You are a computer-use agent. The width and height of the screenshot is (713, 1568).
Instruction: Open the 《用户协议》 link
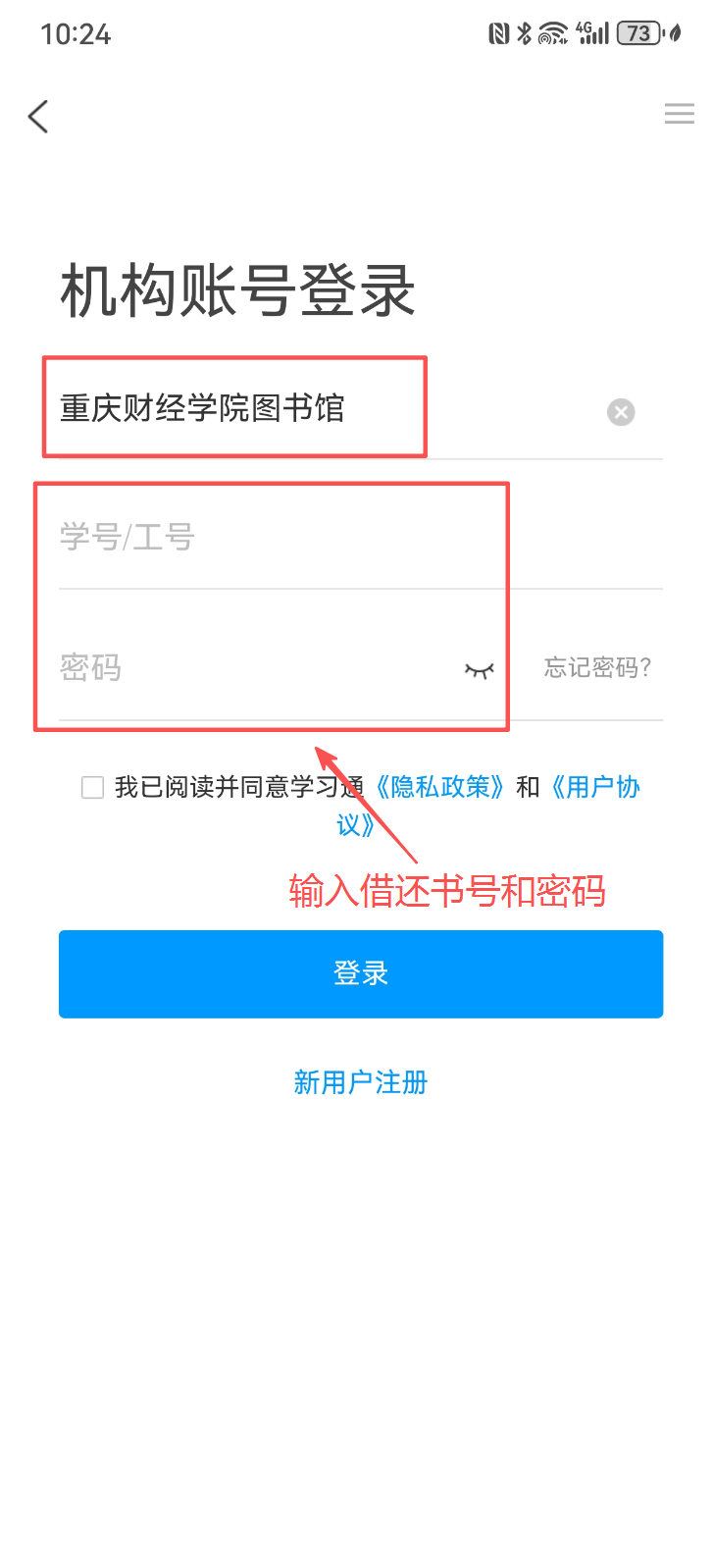click(x=488, y=805)
